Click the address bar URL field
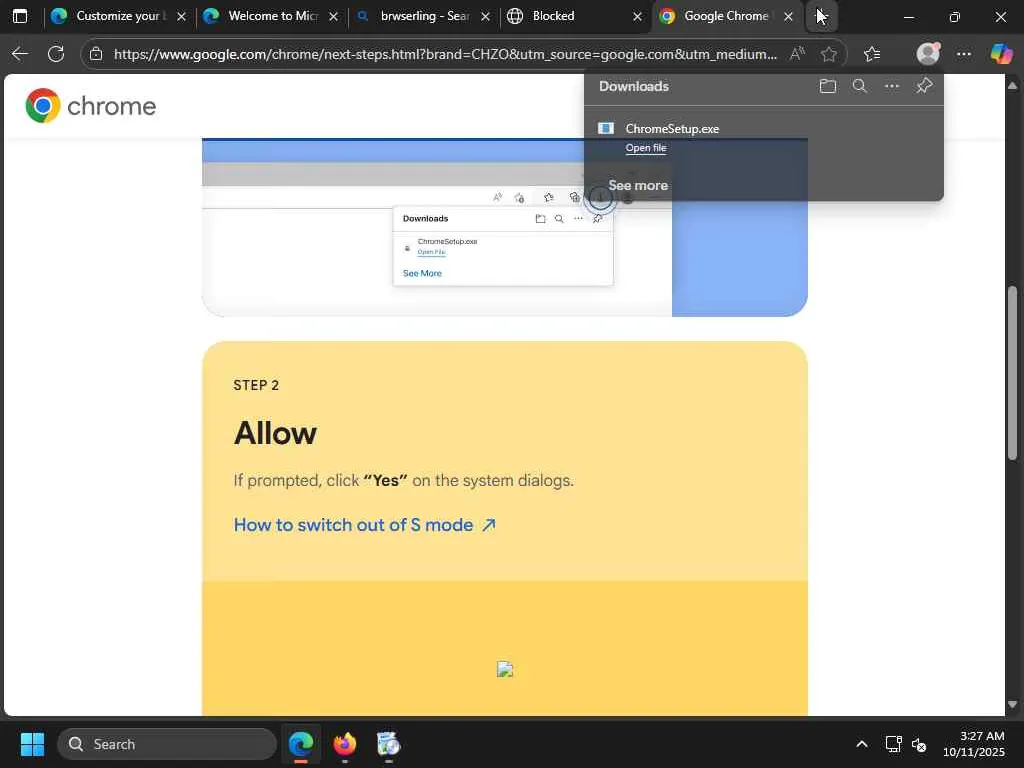This screenshot has width=1024, height=768. pos(445,54)
